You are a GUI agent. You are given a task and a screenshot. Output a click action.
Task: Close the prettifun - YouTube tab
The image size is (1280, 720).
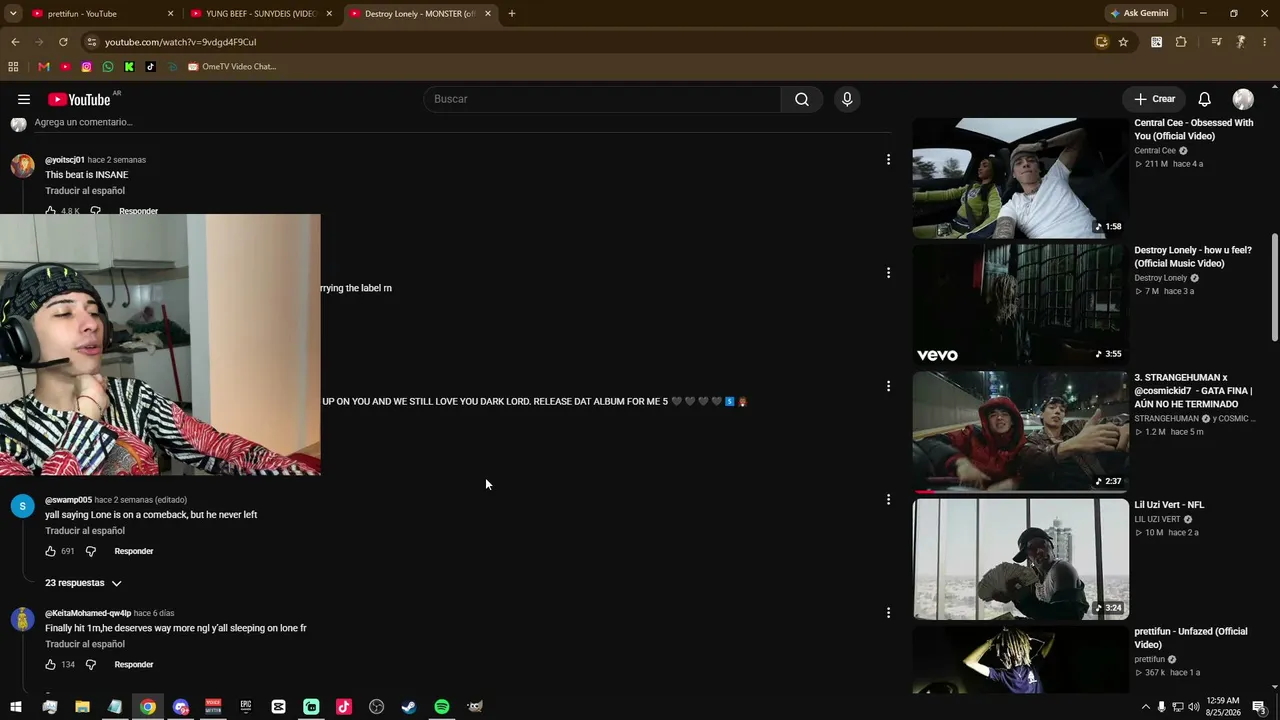tap(171, 14)
